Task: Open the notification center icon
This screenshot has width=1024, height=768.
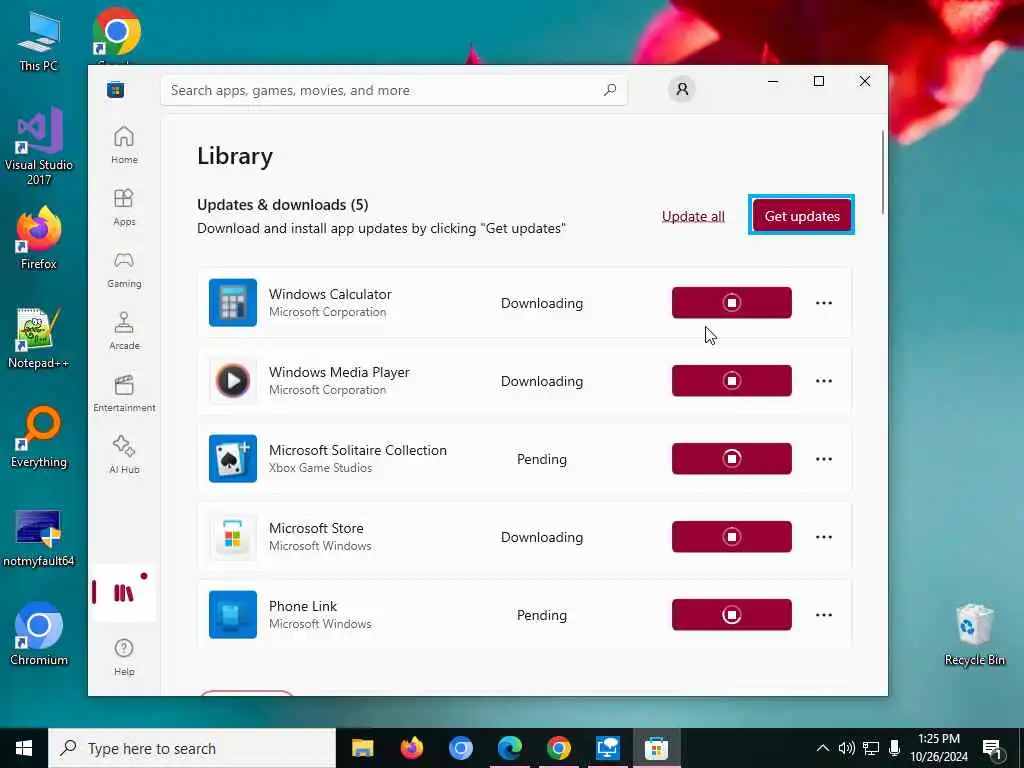Action: (x=992, y=748)
